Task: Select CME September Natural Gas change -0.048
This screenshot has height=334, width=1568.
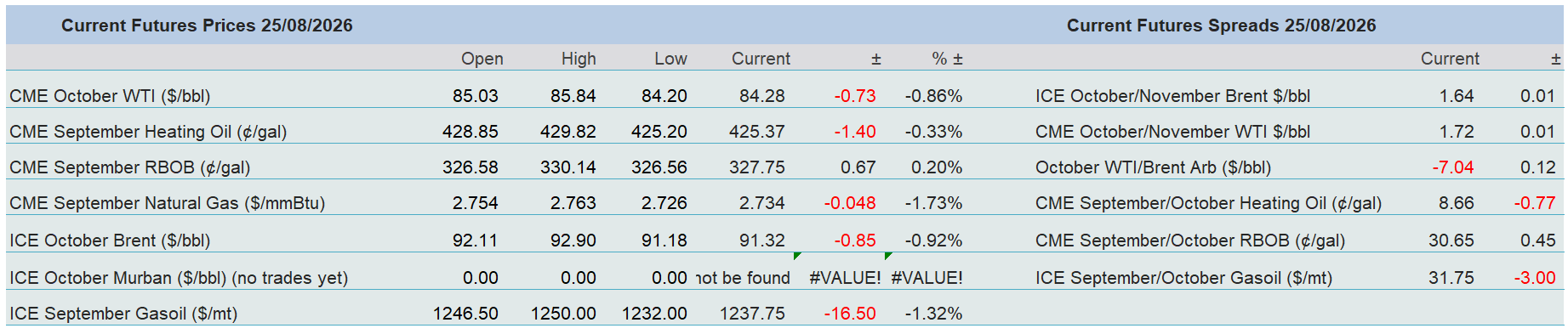Action: coord(849,203)
